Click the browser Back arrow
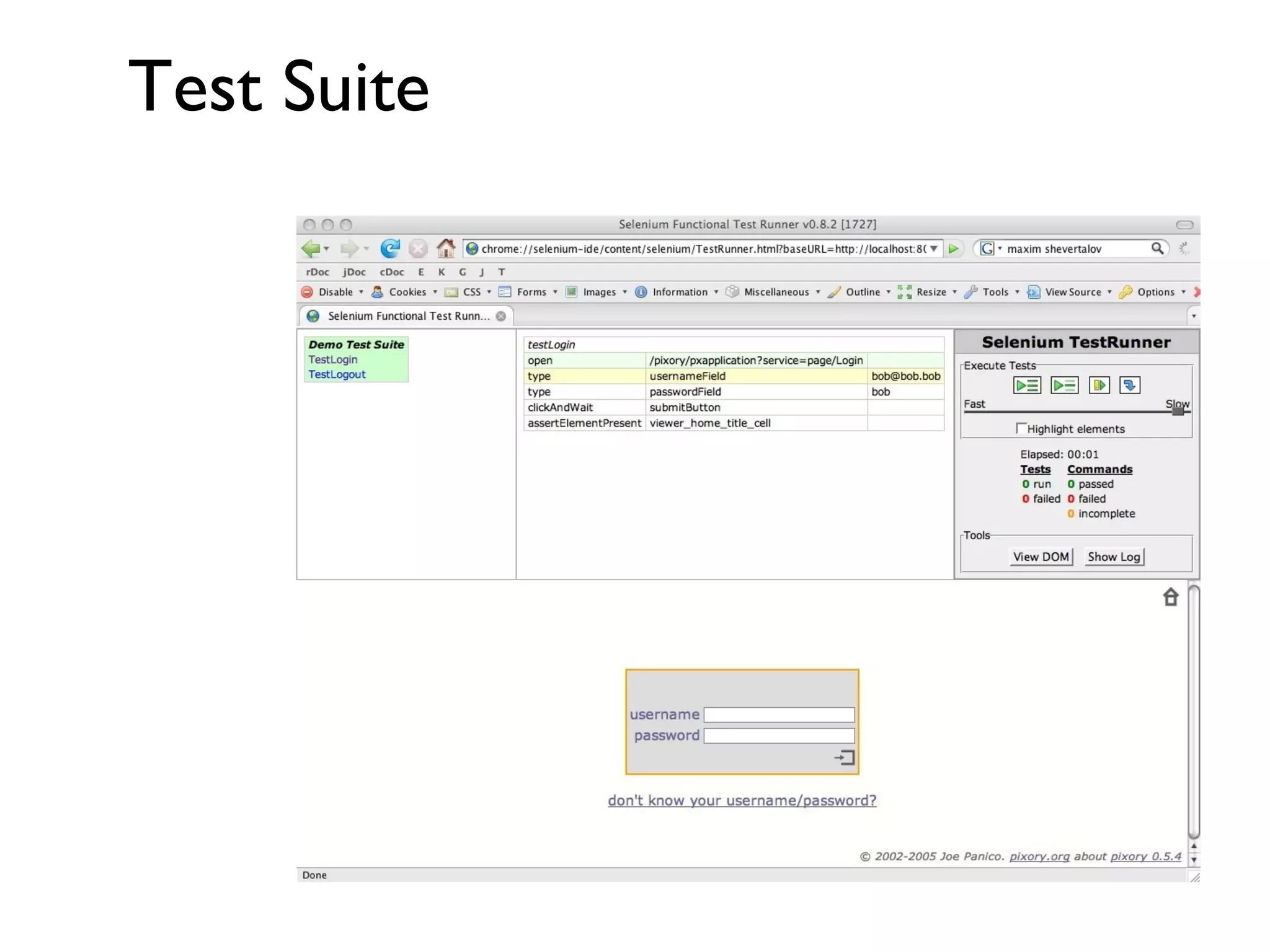The height and width of the screenshot is (952, 1270). pyautogui.click(x=310, y=249)
